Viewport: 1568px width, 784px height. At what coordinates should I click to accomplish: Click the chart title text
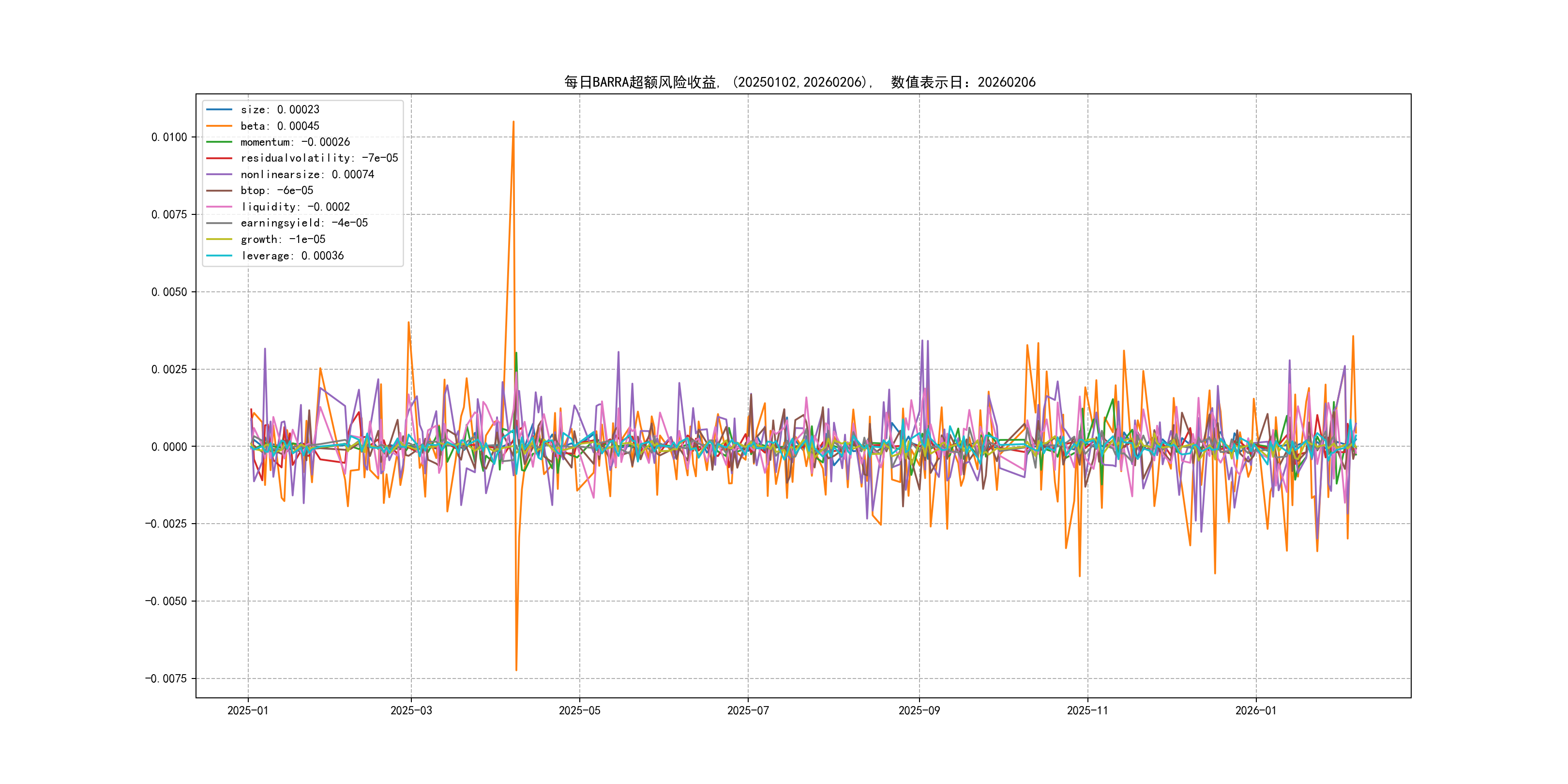(799, 82)
